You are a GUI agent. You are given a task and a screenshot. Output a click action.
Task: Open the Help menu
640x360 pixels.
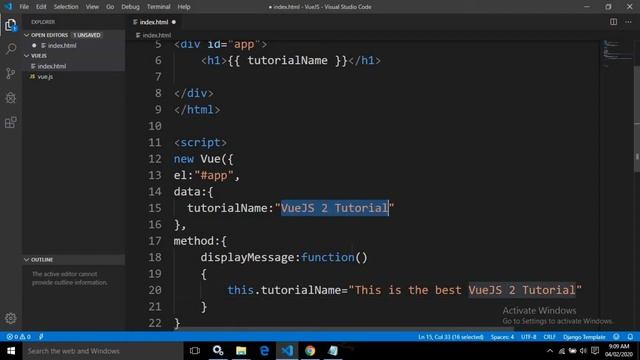click(x=184, y=7)
